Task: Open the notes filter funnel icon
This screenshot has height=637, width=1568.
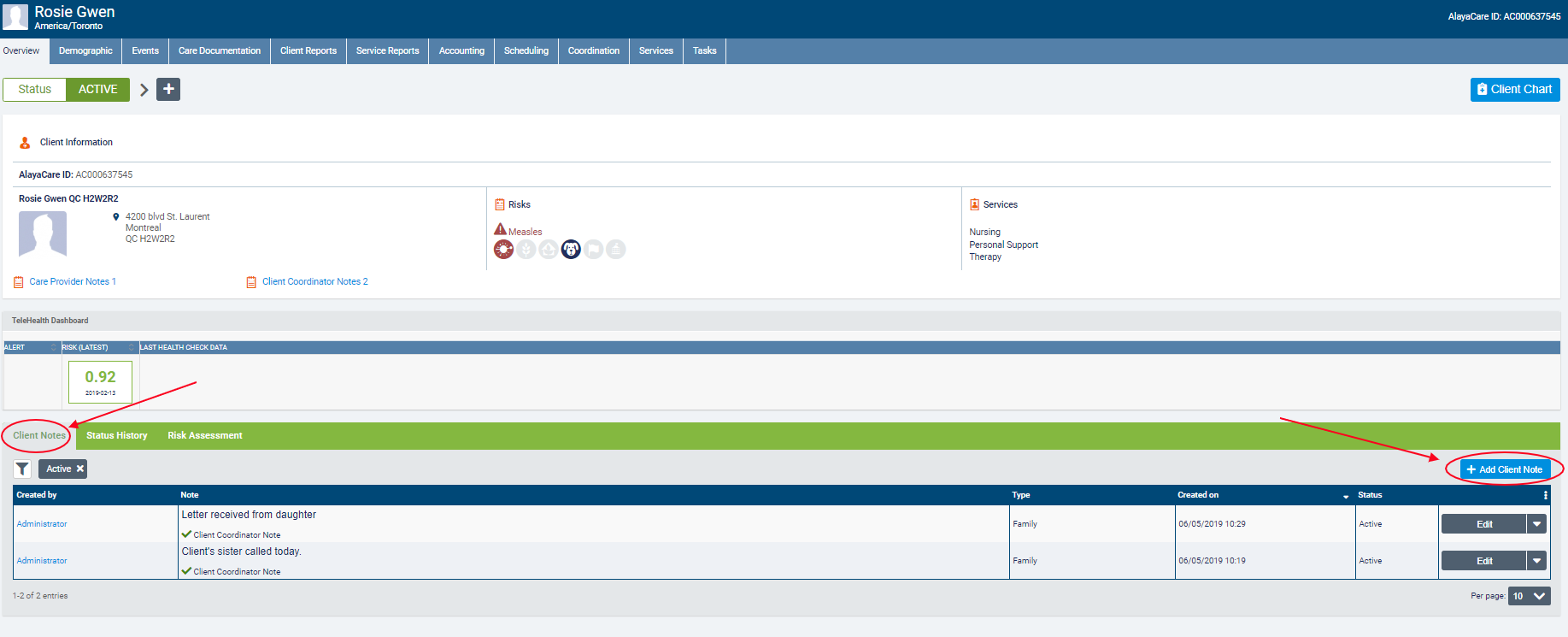Action: point(22,469)
